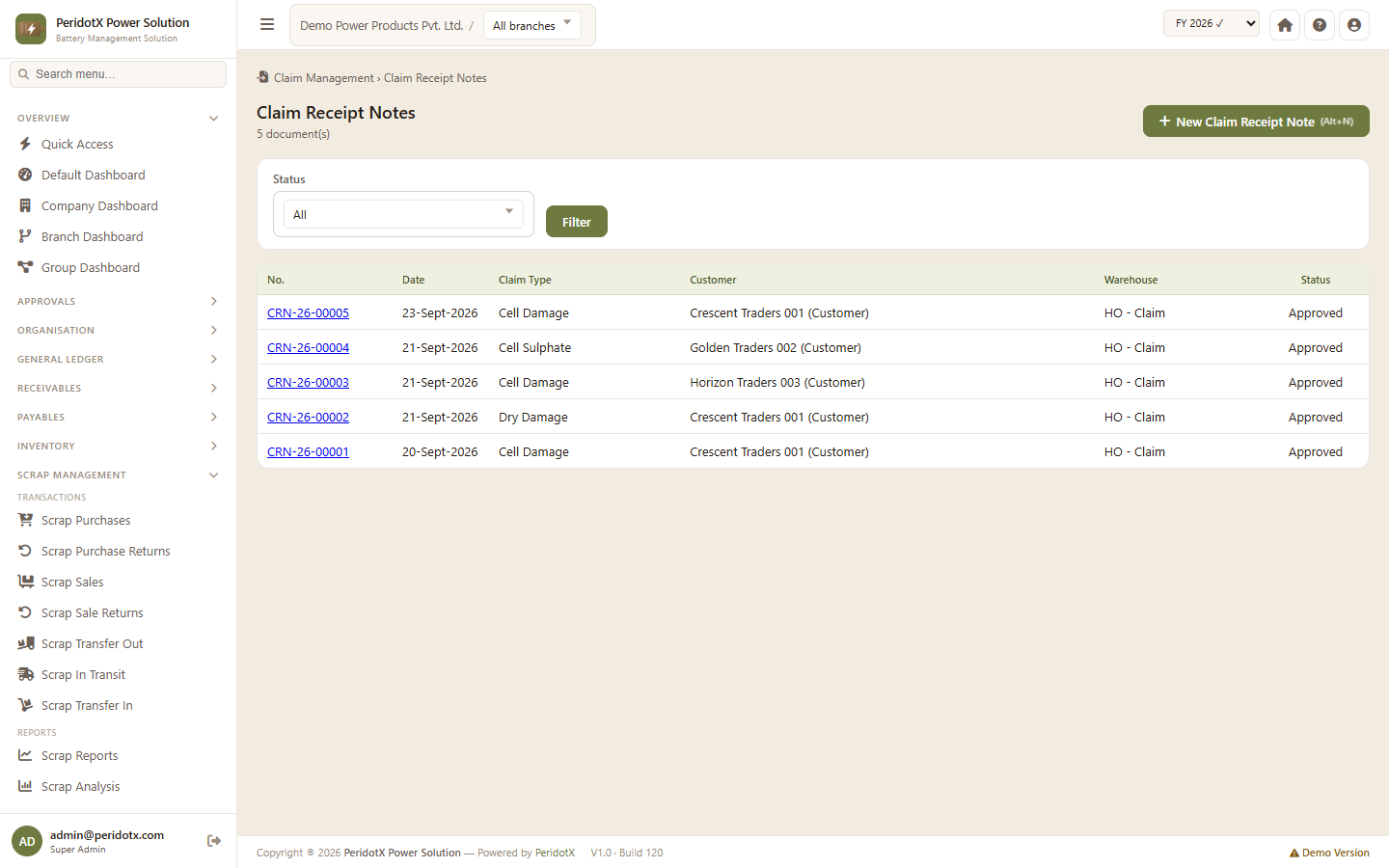Open claim receipt note CRN-26-00002
1389x868 pixels.
coord(308,417)
